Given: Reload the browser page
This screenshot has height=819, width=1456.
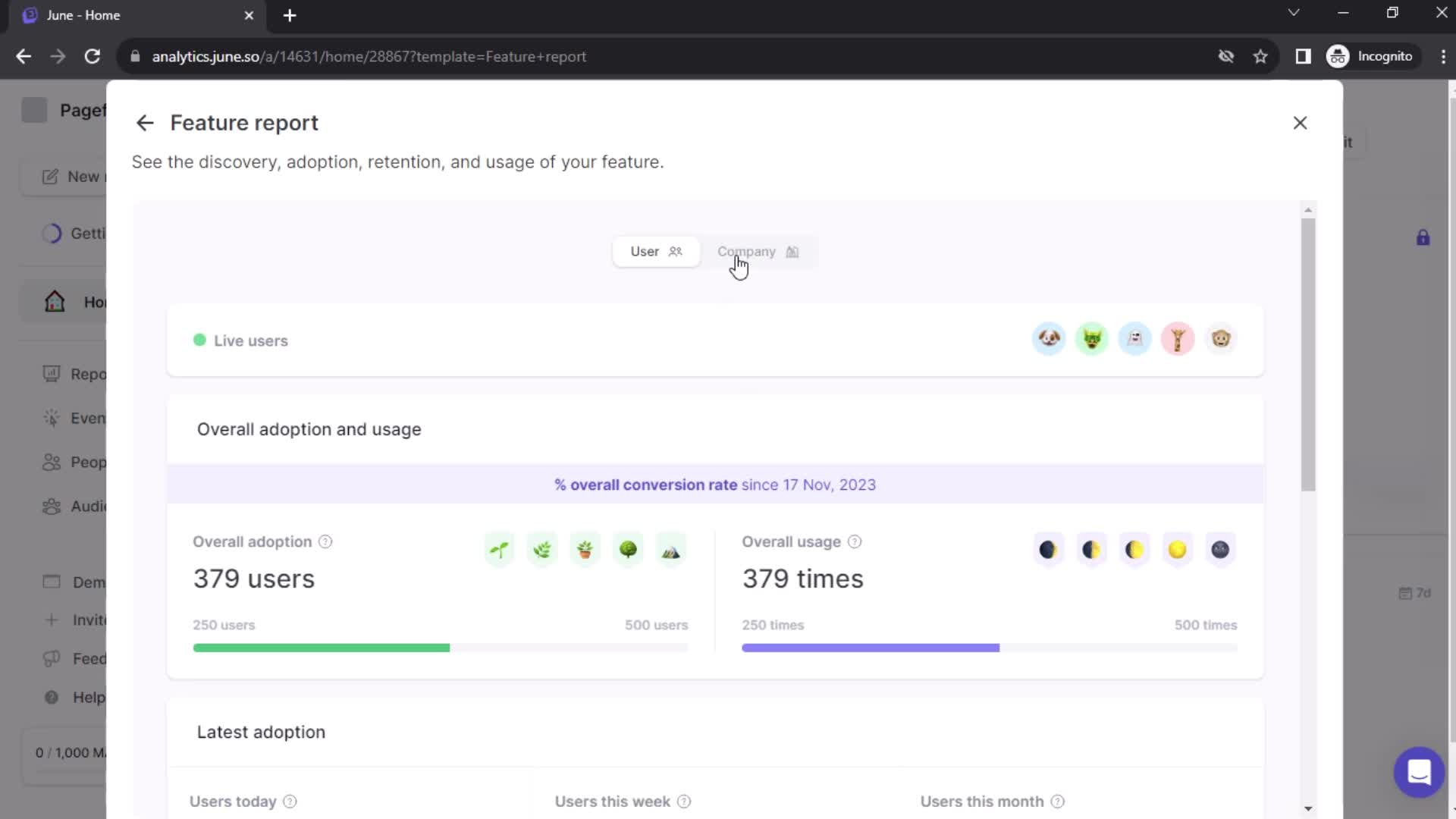Looking at the screenshot, I should click(x=93, y=56).
